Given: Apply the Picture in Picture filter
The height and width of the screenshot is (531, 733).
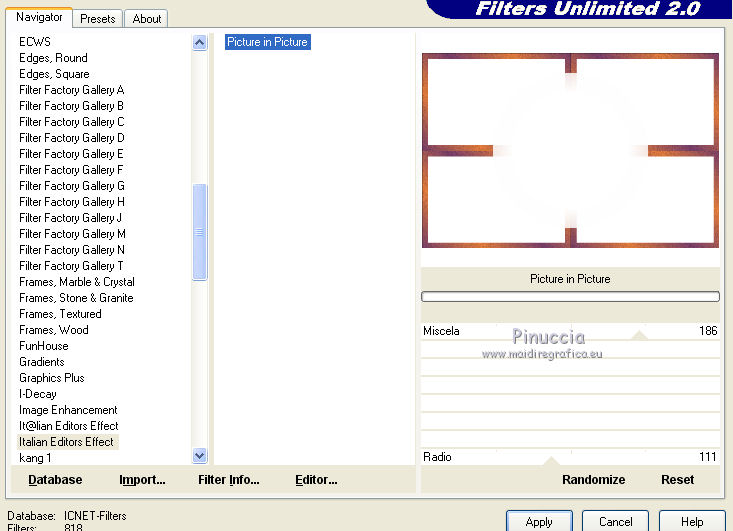Looking at the screenshot, I should [x=539, y=522].
